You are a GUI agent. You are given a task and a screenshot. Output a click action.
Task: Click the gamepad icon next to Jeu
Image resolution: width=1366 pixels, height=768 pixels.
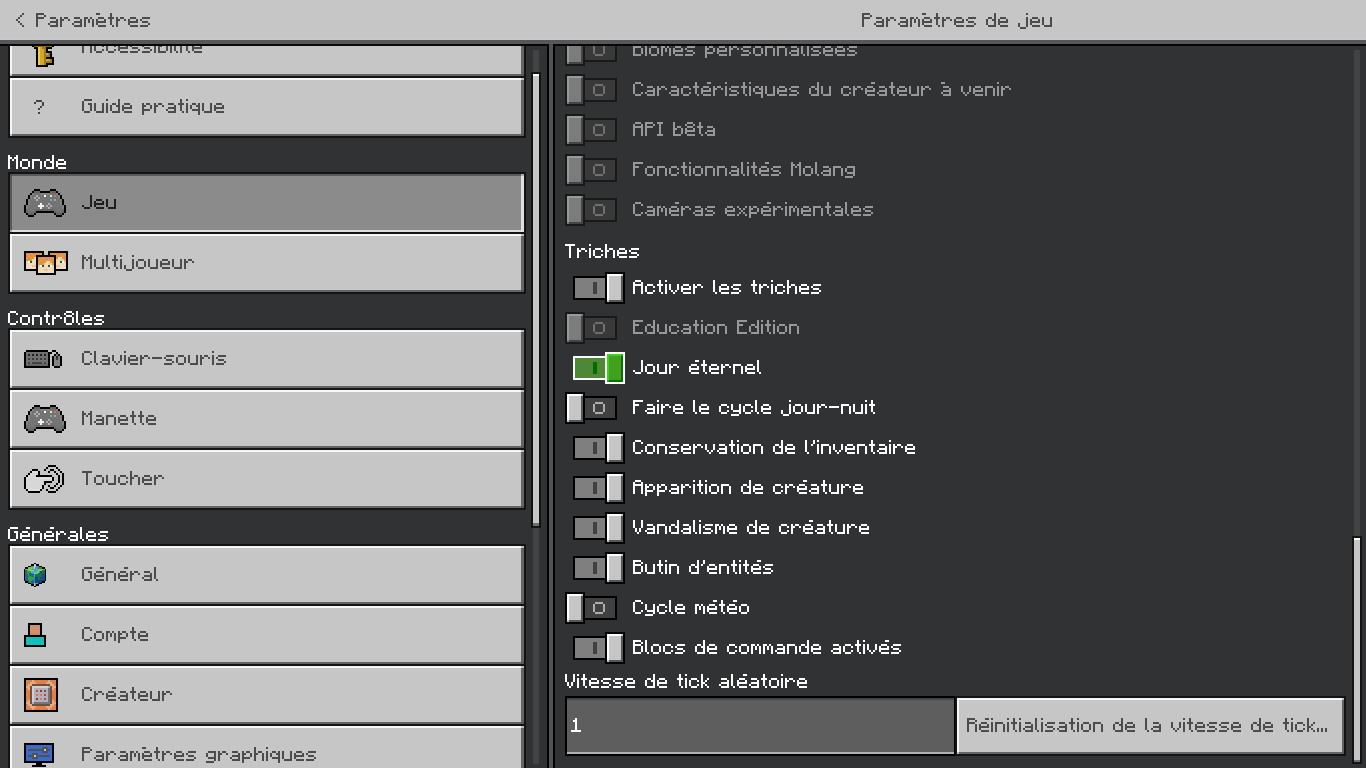[44, 203]
